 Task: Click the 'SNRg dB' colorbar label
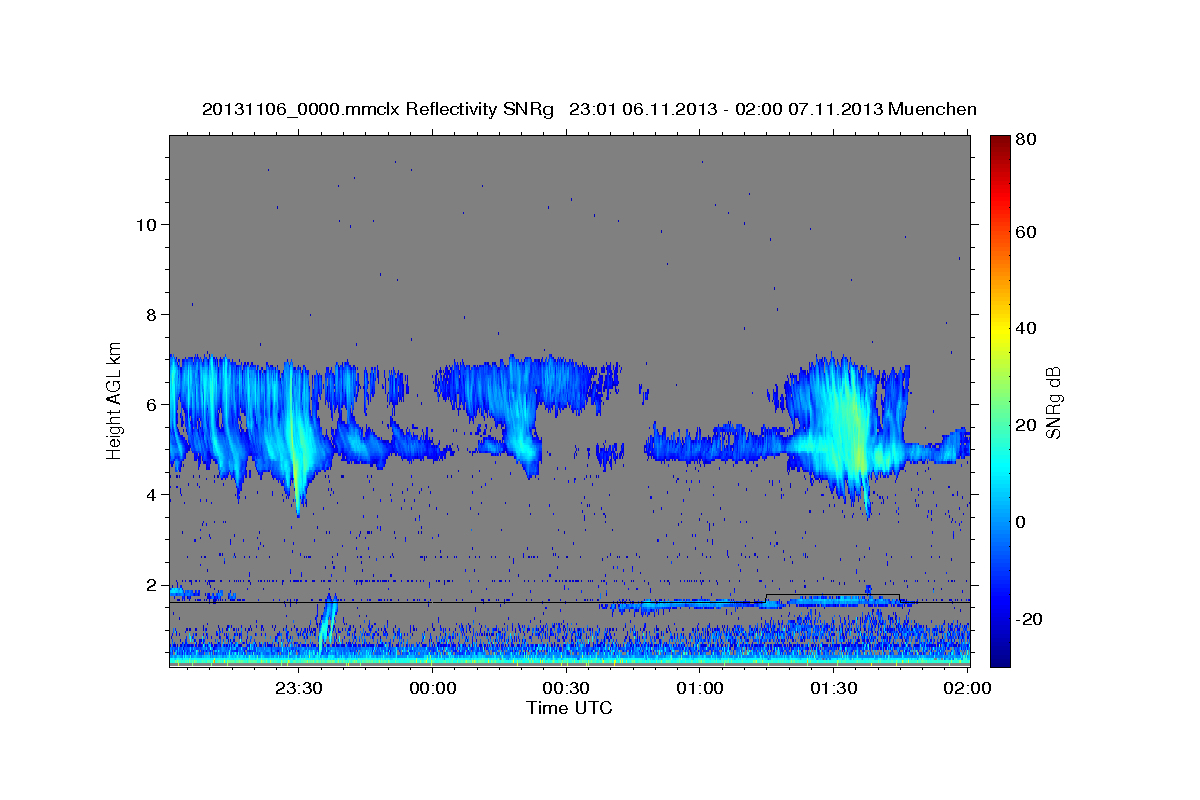(1052, 402)
